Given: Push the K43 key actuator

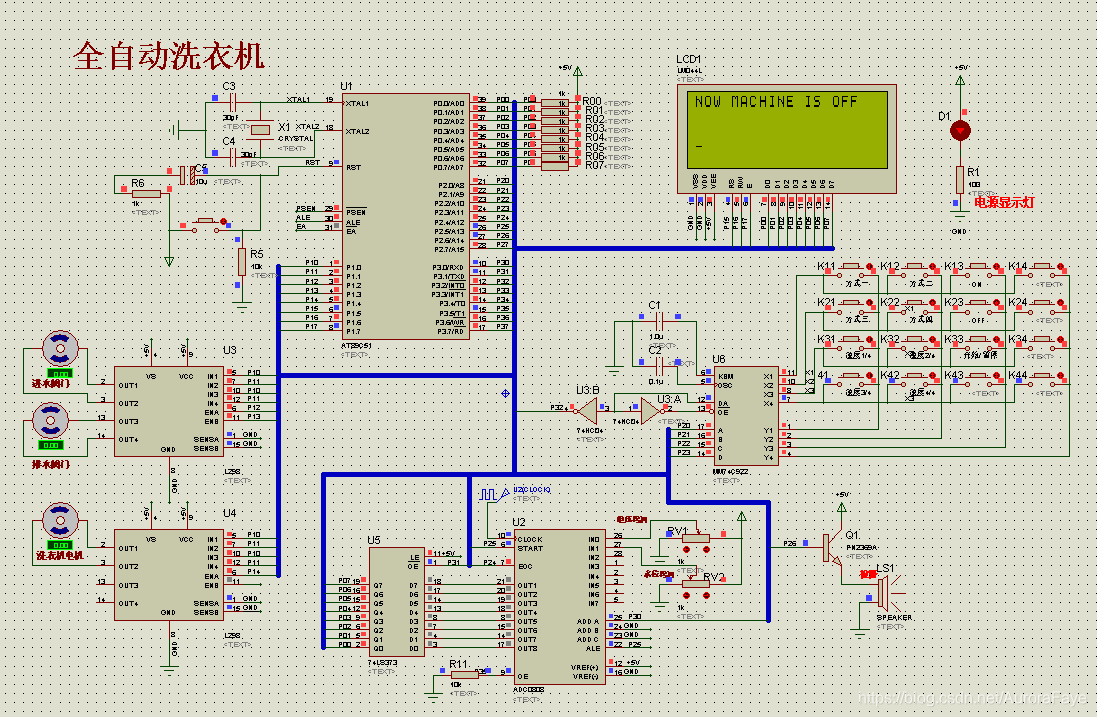Looking at the screenshot, I should [x=979, y=375].
